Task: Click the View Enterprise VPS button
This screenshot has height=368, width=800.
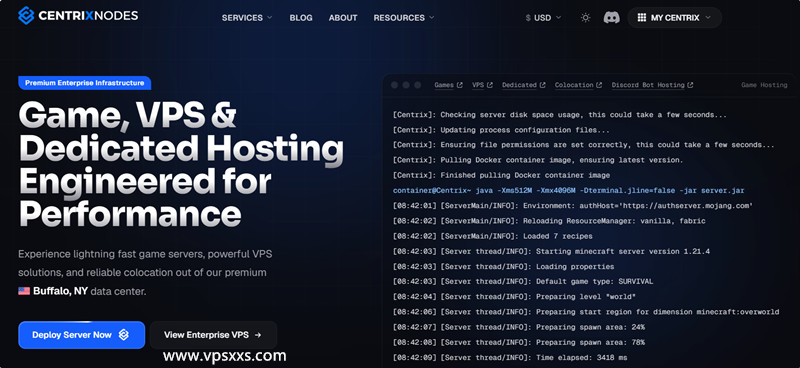Action: click(213, 335)
